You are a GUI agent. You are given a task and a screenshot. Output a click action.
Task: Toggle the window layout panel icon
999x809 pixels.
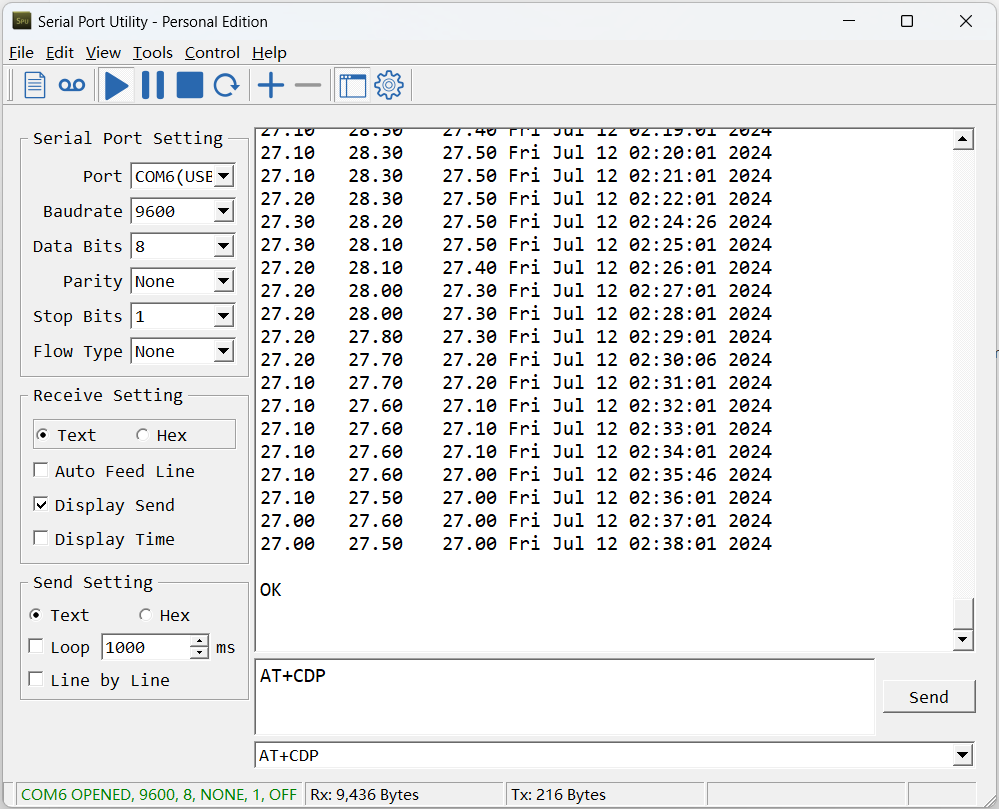[352, 85]
